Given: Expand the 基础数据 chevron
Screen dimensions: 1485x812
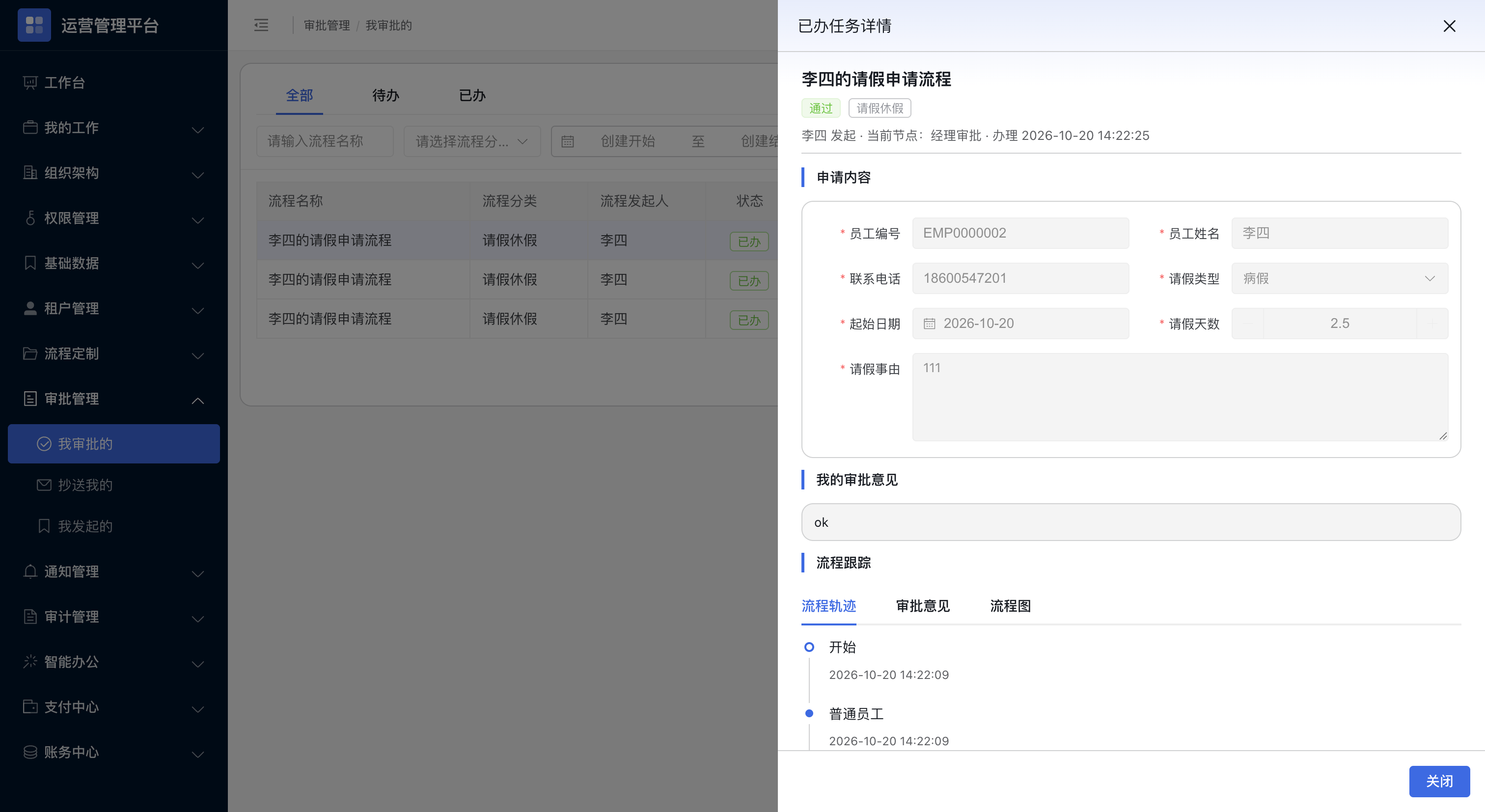Looking at the screenshot, I should tap(198, 265).
